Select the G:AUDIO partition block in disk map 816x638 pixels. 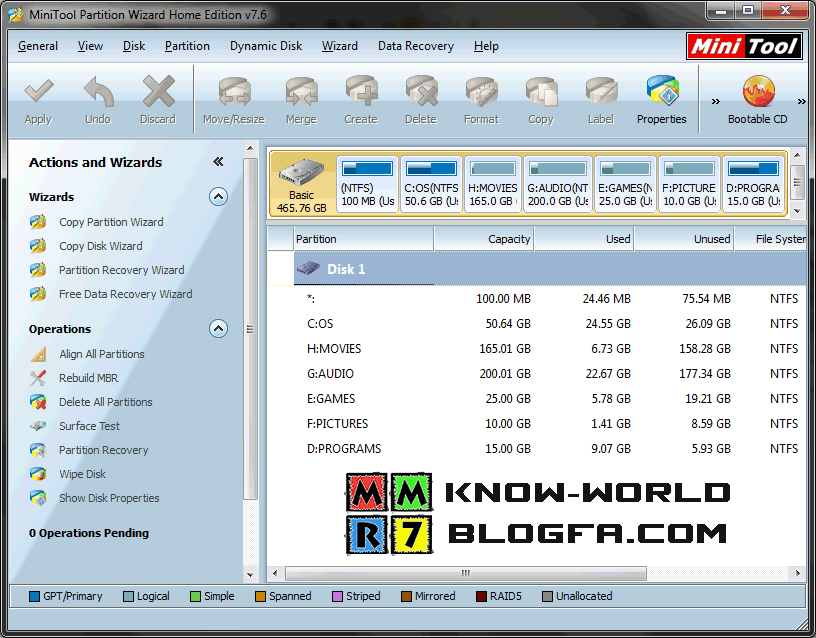557,183
